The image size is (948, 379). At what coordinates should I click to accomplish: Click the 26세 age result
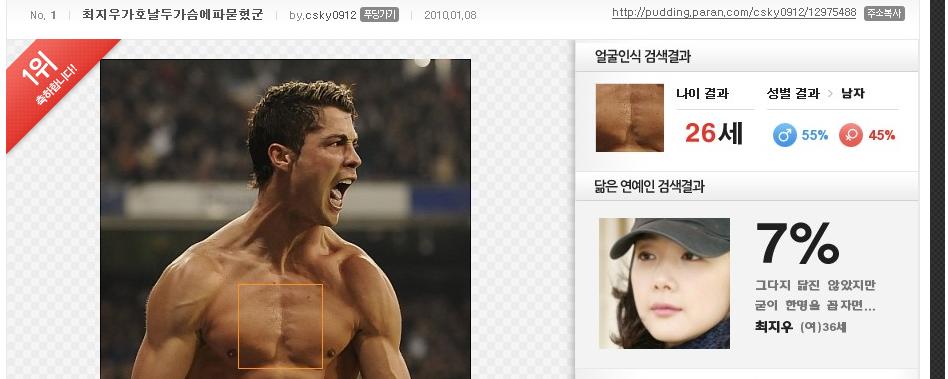pos(713,133)
